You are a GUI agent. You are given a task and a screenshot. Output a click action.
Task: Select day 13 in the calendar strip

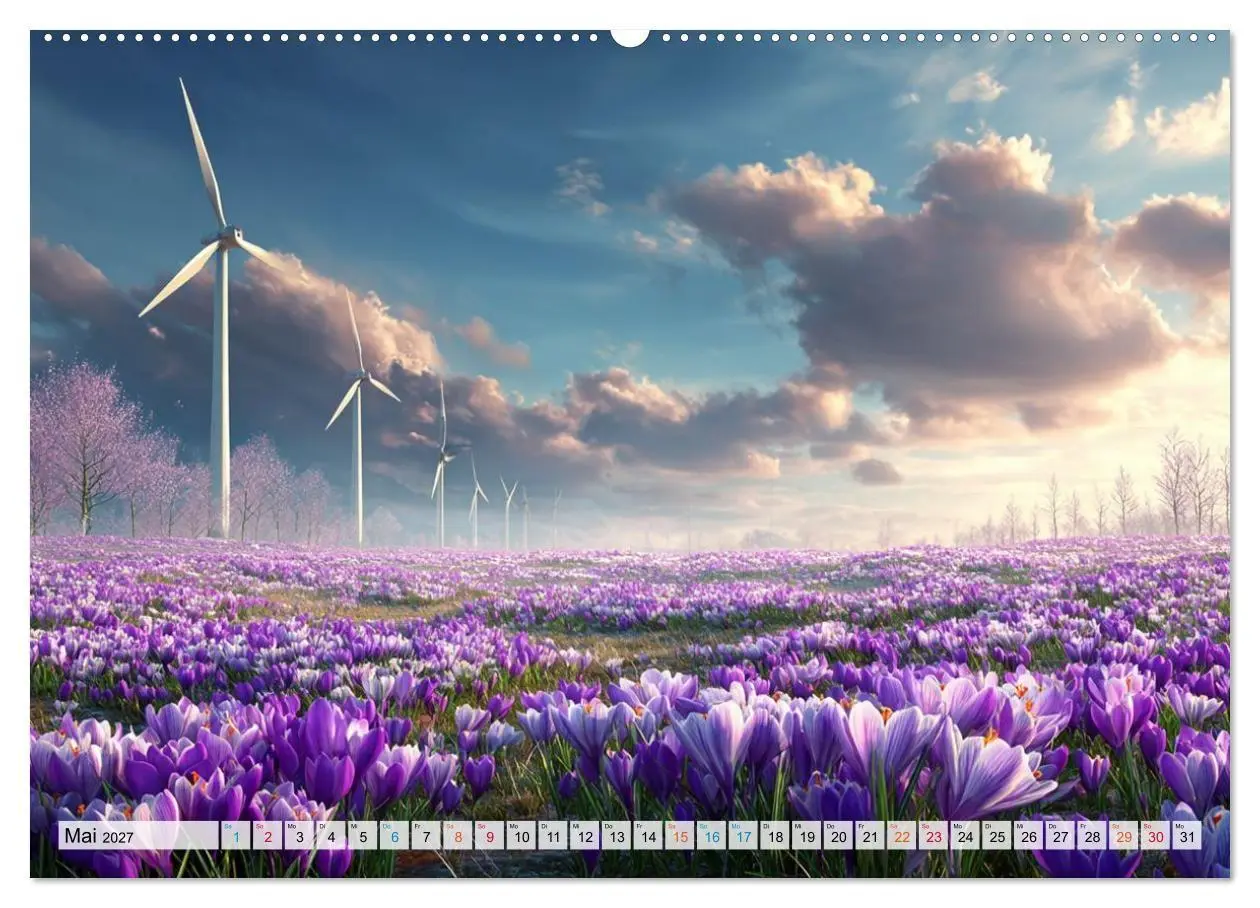[616, 835]
